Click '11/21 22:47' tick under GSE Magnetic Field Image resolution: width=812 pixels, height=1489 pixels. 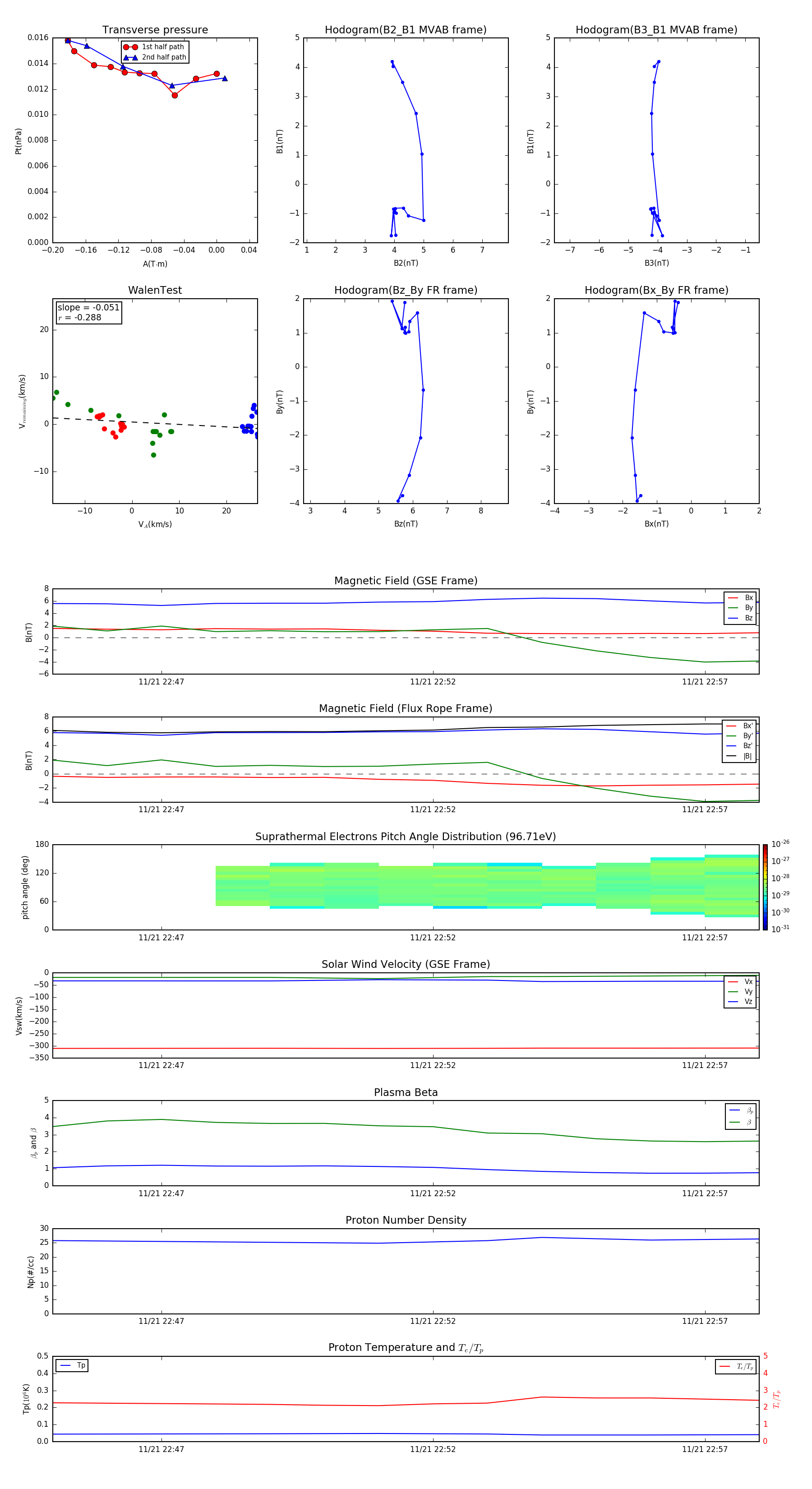coord(161,682)
